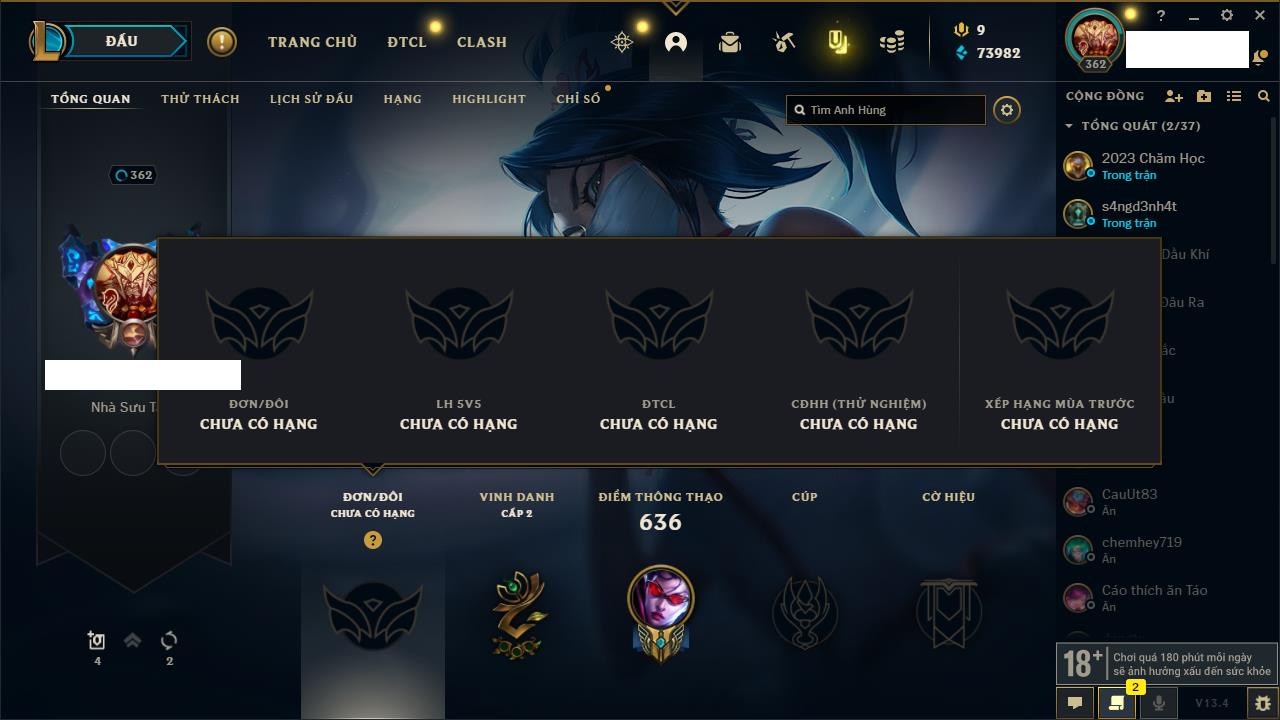Switch to the LỊCH SỬ ĐẤU tab
The image size is (1280, 720).
tap(311, 99)
